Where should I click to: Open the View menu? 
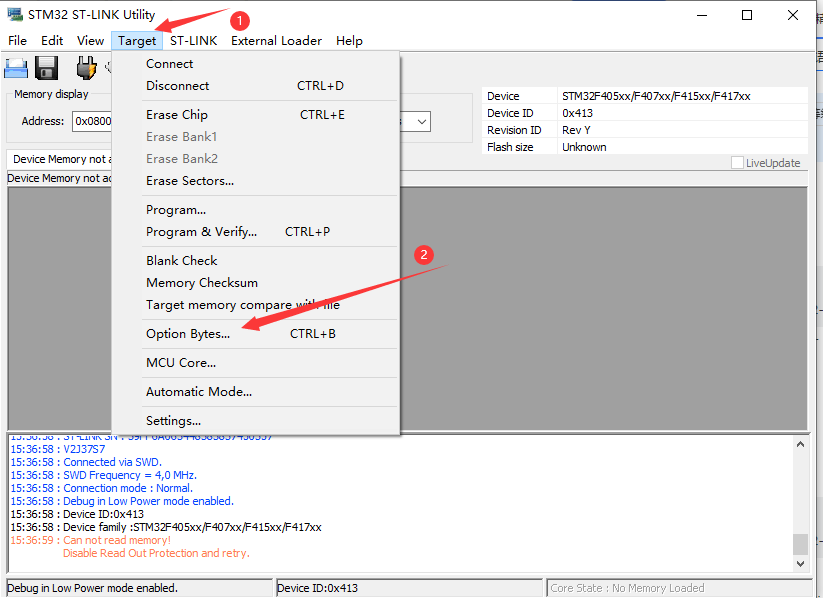pos(90,41)
